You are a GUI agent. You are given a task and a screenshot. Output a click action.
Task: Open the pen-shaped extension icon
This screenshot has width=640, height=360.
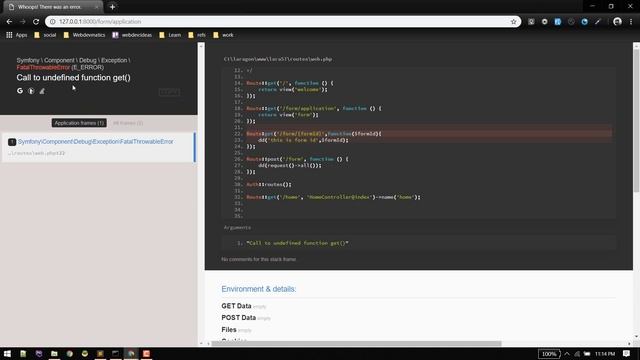[x=598, y=22]
